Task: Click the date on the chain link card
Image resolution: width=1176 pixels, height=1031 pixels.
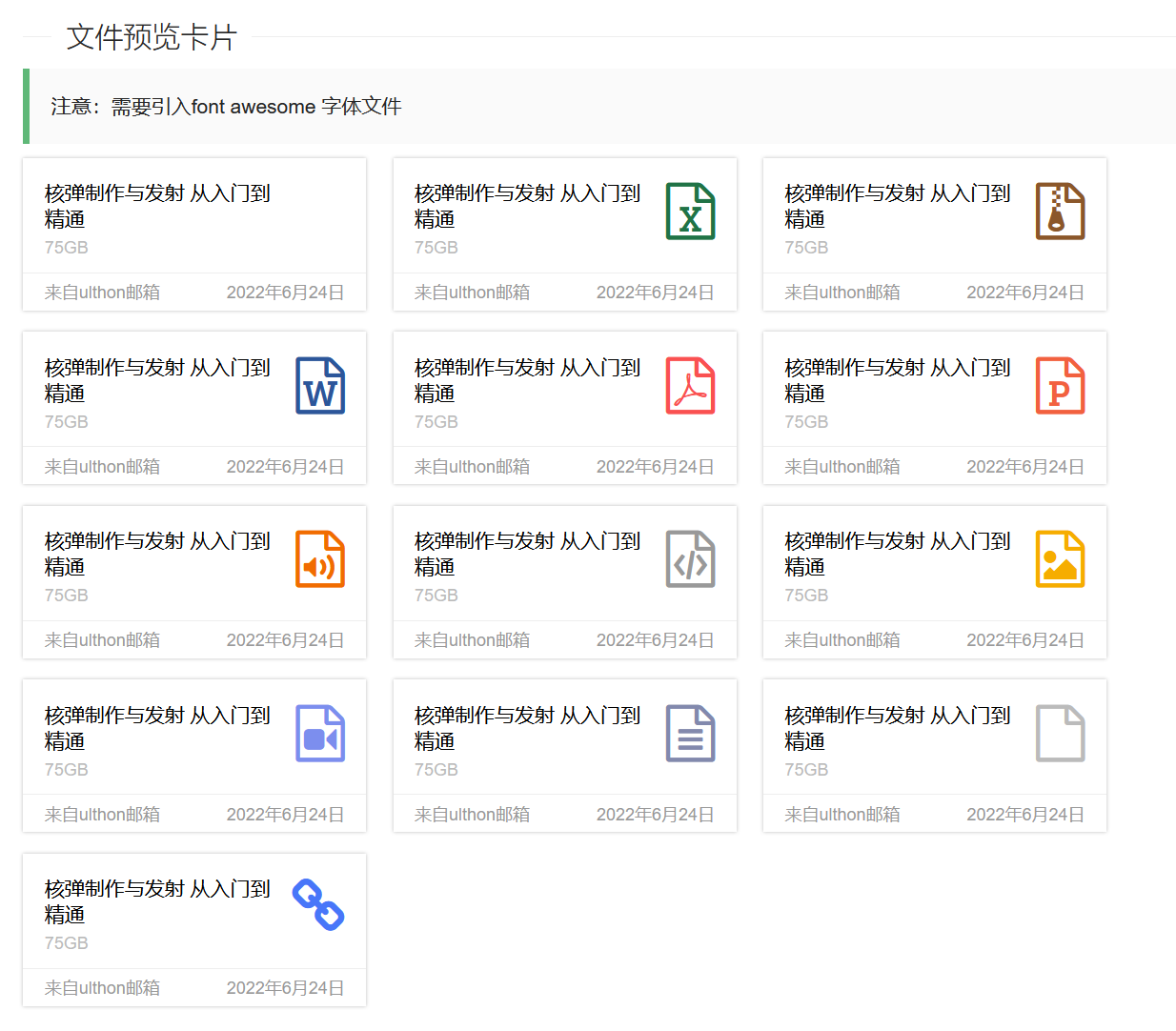Action: pos(285,988)
